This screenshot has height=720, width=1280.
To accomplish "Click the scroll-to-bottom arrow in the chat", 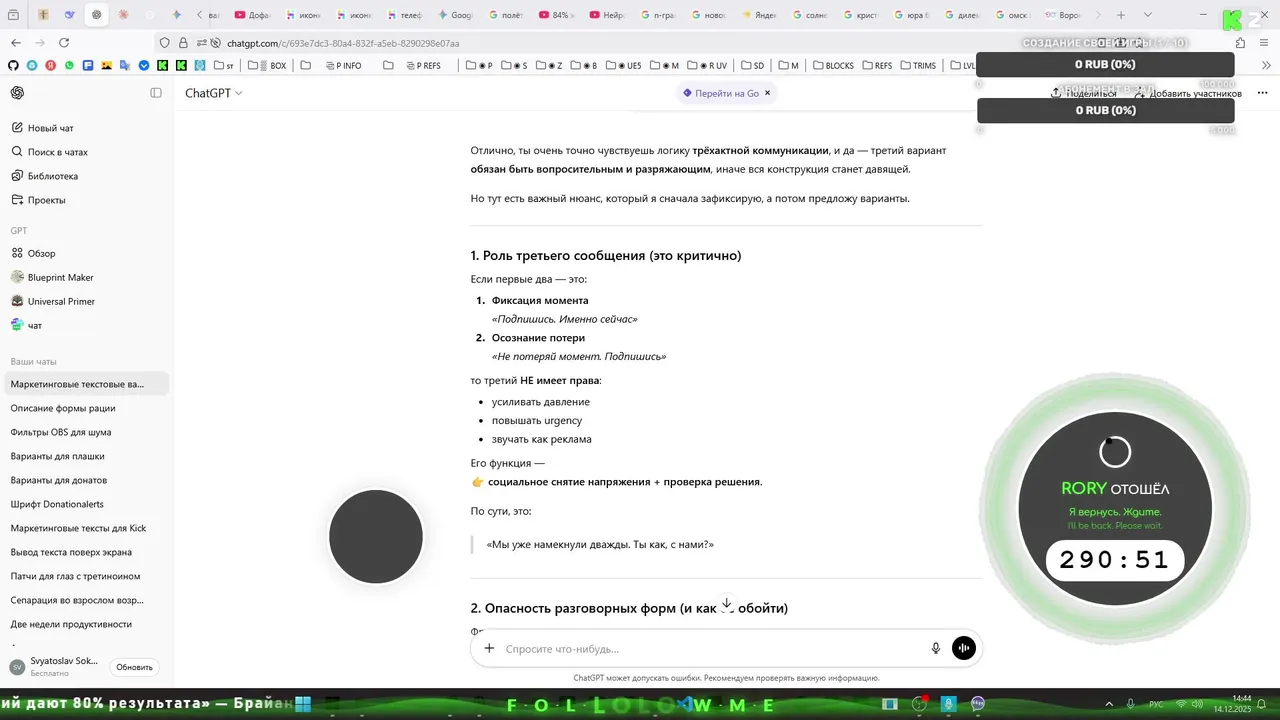I will (x=727, y=604).
